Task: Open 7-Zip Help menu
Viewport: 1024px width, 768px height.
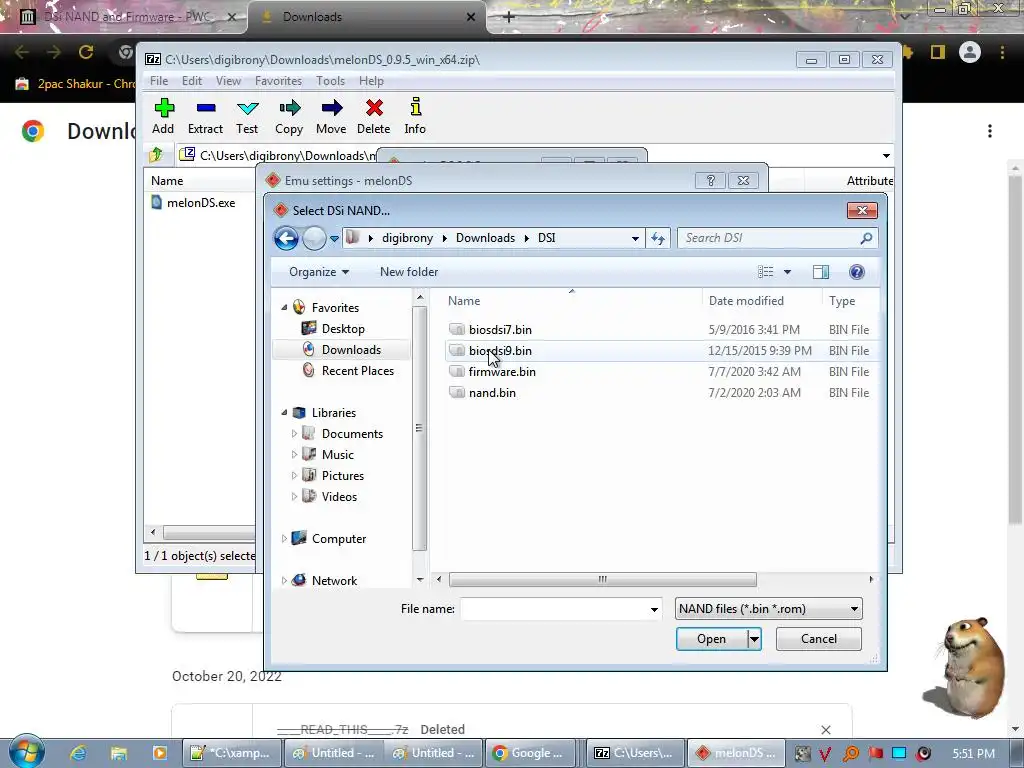Action: pos(371,81)
